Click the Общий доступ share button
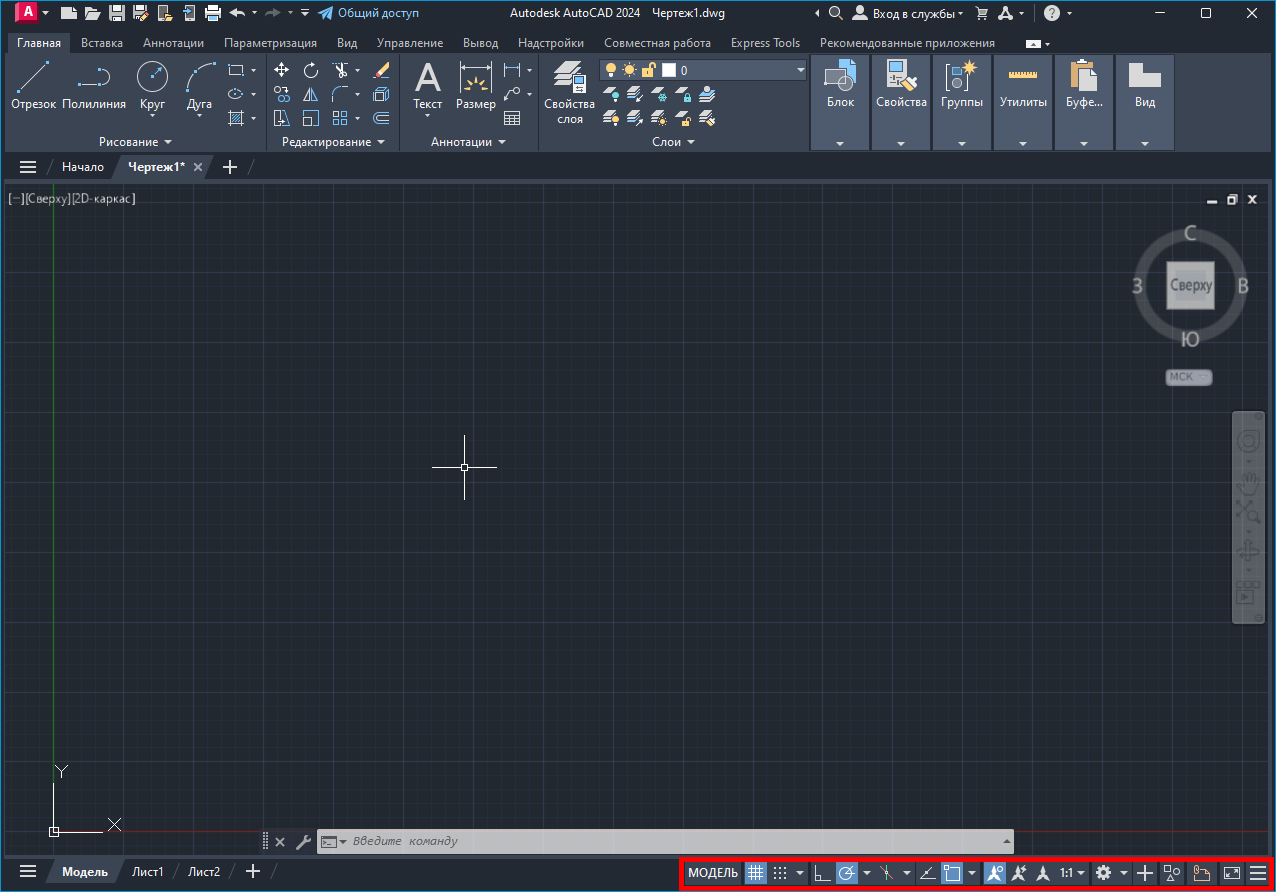This screenshot has height=892, width=1276. (x=368, y=13)
